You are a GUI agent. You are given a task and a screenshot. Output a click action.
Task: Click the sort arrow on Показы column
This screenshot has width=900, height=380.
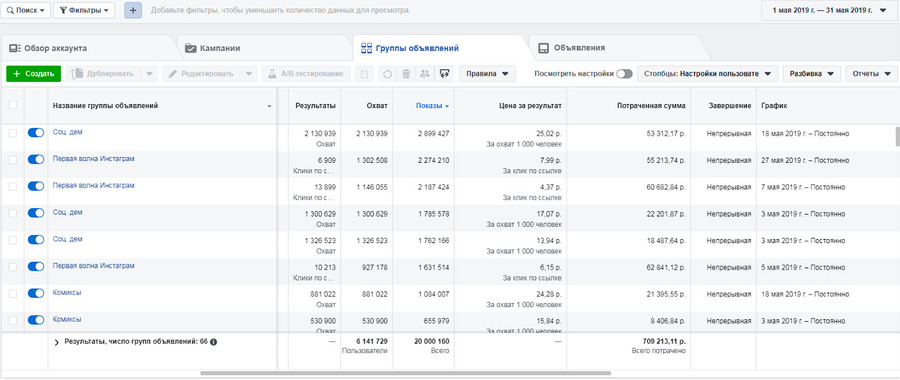click(x=447, y=106)
